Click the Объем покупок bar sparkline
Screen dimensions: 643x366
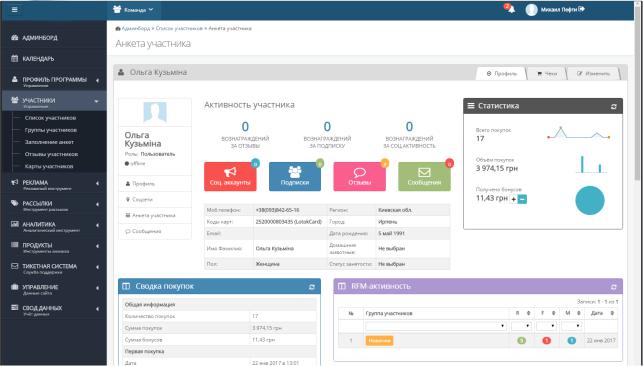pyautogui.click(x=591, y=164)
